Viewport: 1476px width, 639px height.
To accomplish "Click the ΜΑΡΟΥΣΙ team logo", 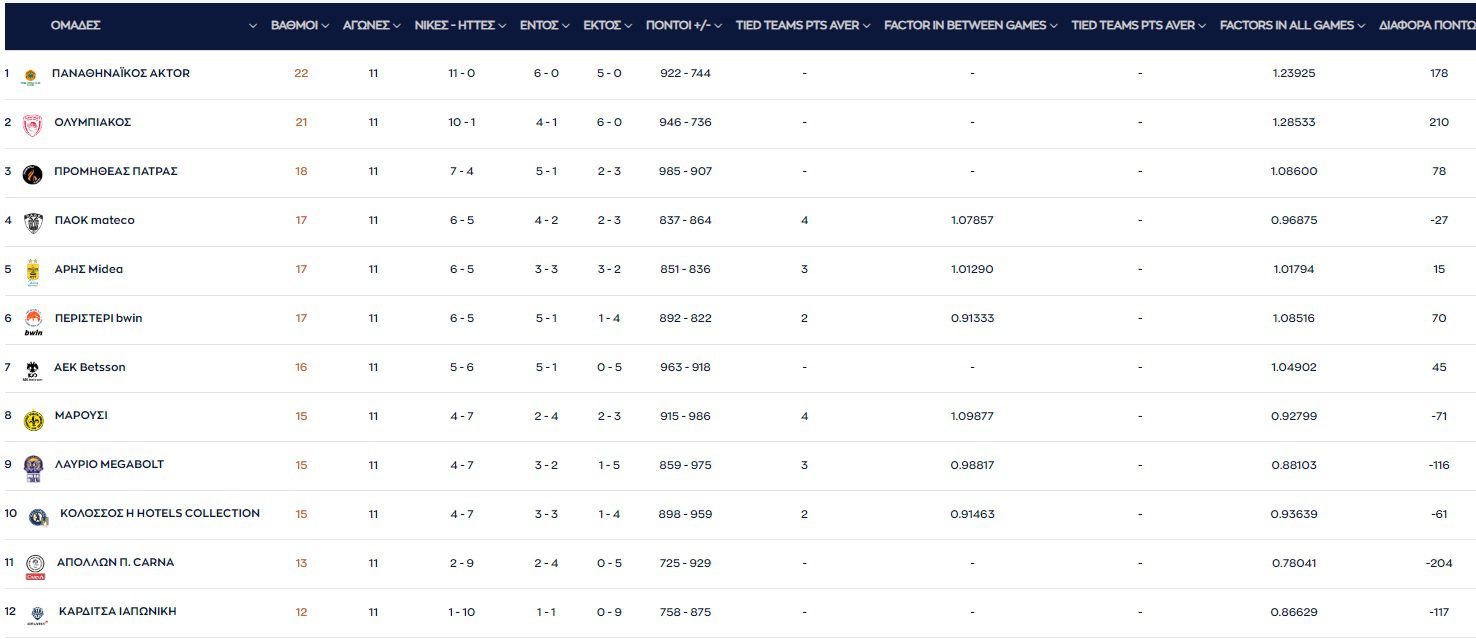I will pyautogui.click(x=33, y=420).
